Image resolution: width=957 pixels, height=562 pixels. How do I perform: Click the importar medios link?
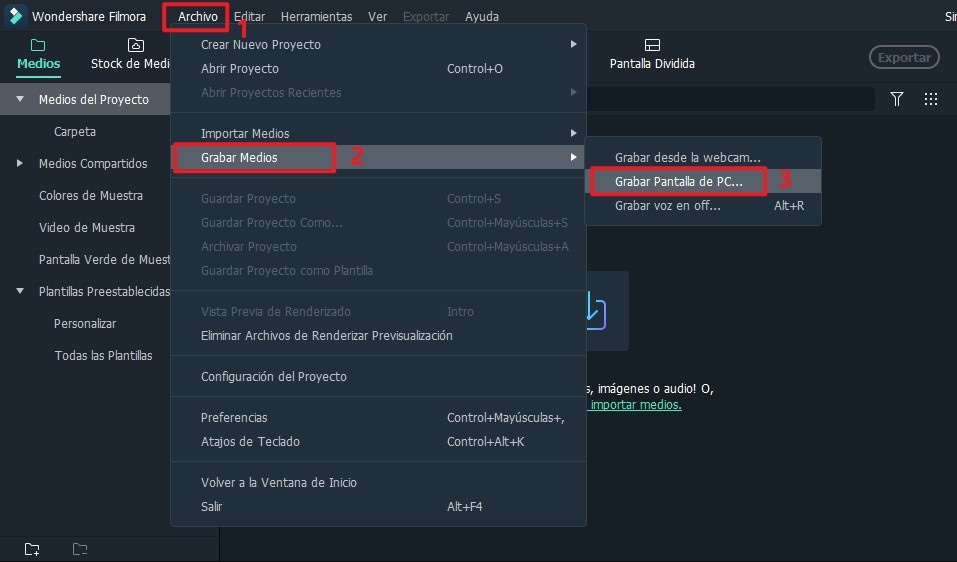coord(635,405)
